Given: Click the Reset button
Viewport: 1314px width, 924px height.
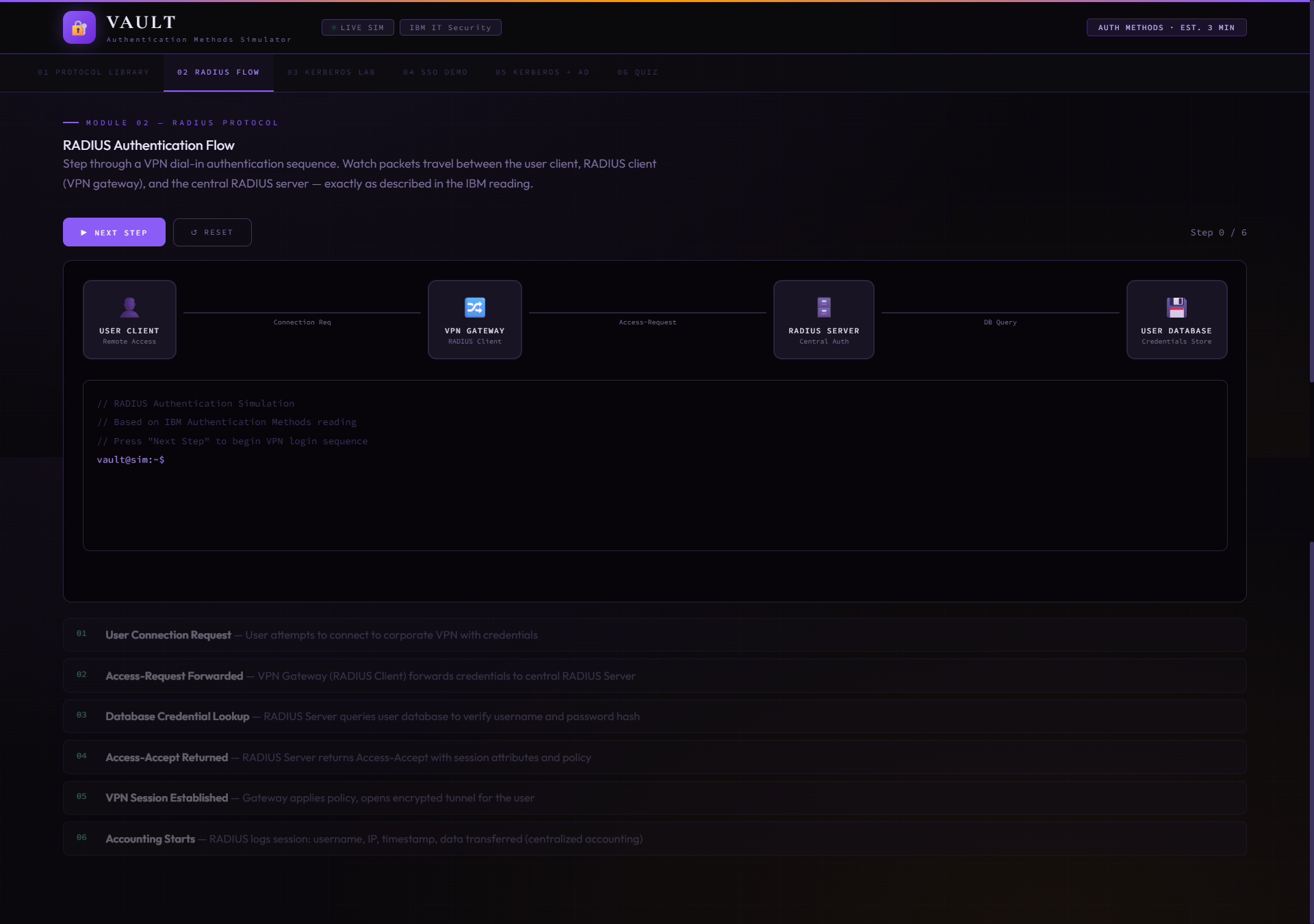Looking at the screenshot, I should (212, 232).
